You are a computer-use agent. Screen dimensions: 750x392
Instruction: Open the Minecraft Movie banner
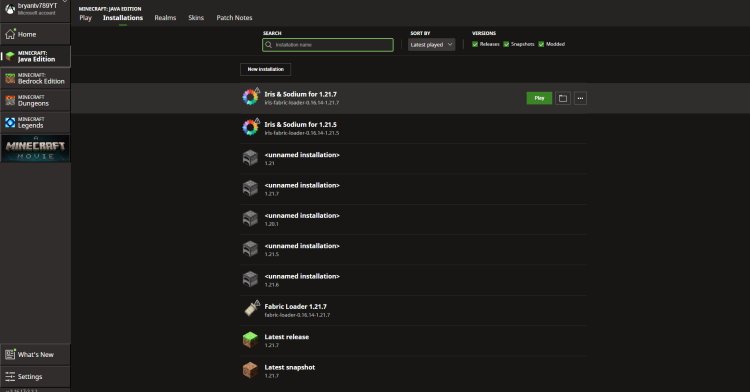click(x=35, y=149)
